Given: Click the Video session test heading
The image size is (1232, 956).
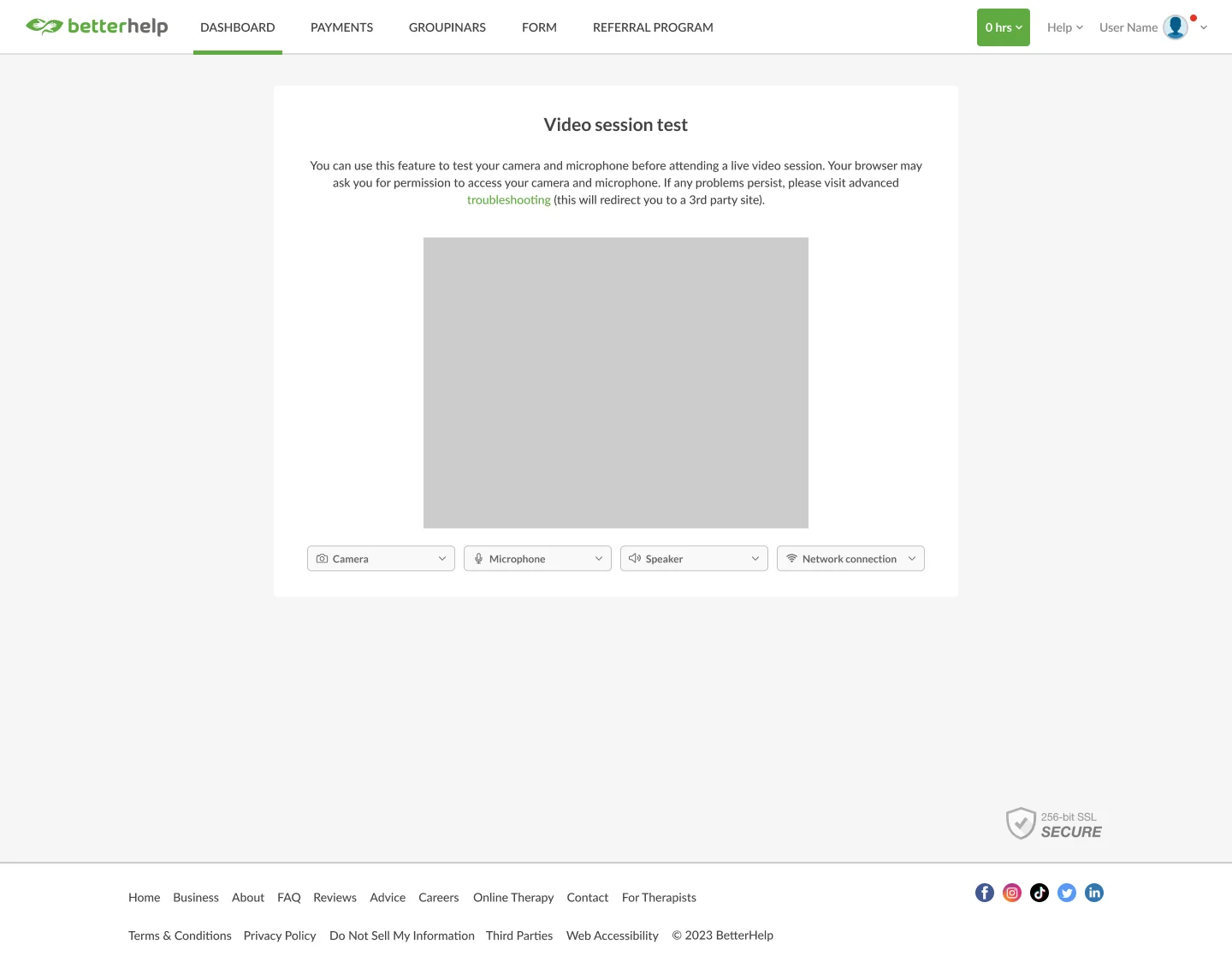Looking at the screenshot, I should coord(616,125).
